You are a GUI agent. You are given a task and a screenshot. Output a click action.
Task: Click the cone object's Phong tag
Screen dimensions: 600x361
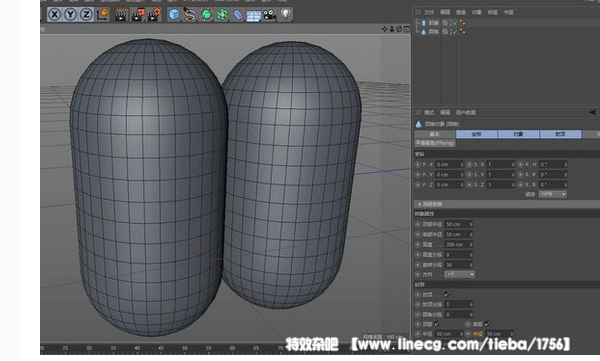pyautogui.click(x=463, y=32)
